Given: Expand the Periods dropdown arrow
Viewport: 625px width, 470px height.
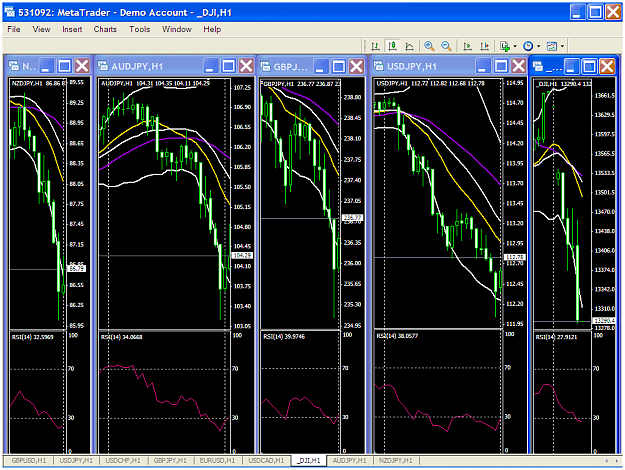Looking at the screenshot, I should tap(539, 46).
